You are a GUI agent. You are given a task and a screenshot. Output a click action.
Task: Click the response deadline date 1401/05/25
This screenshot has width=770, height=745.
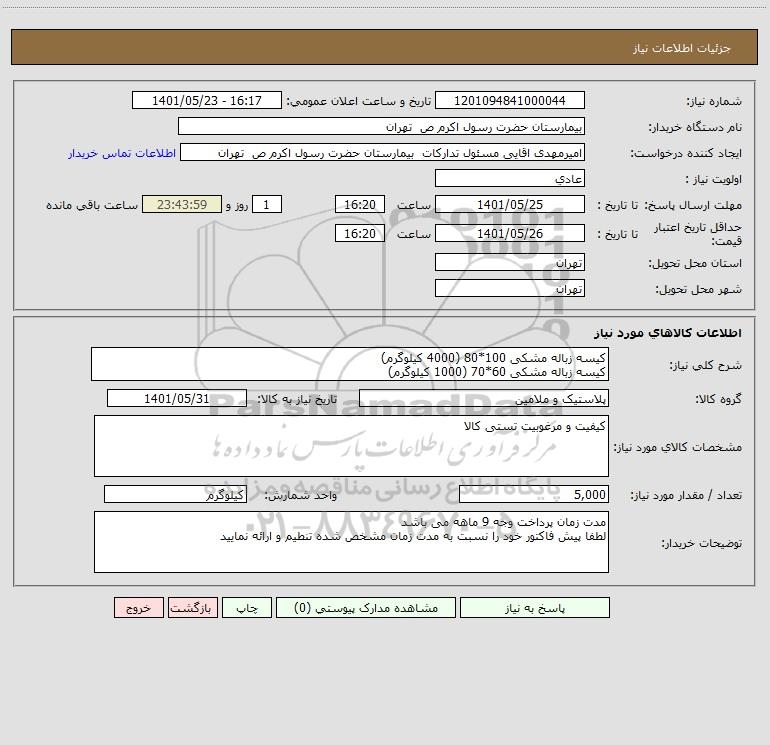coord(510,204)
